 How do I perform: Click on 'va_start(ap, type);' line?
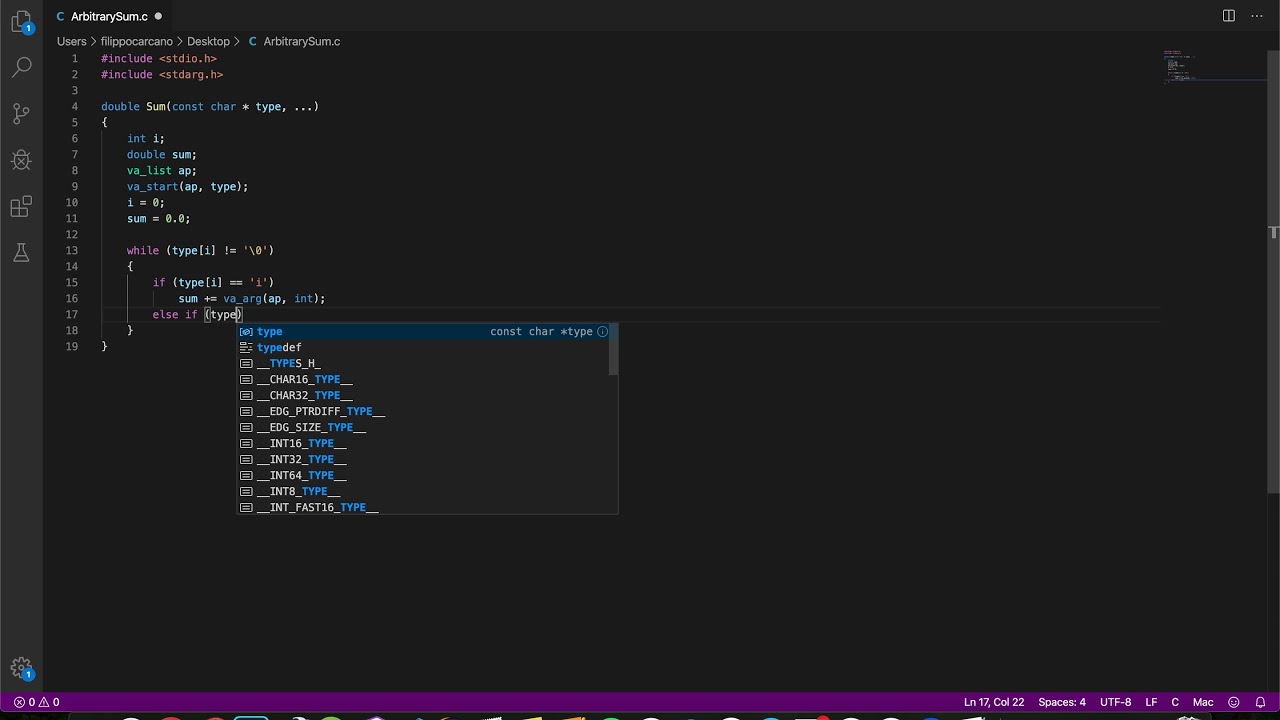(187, 186)
